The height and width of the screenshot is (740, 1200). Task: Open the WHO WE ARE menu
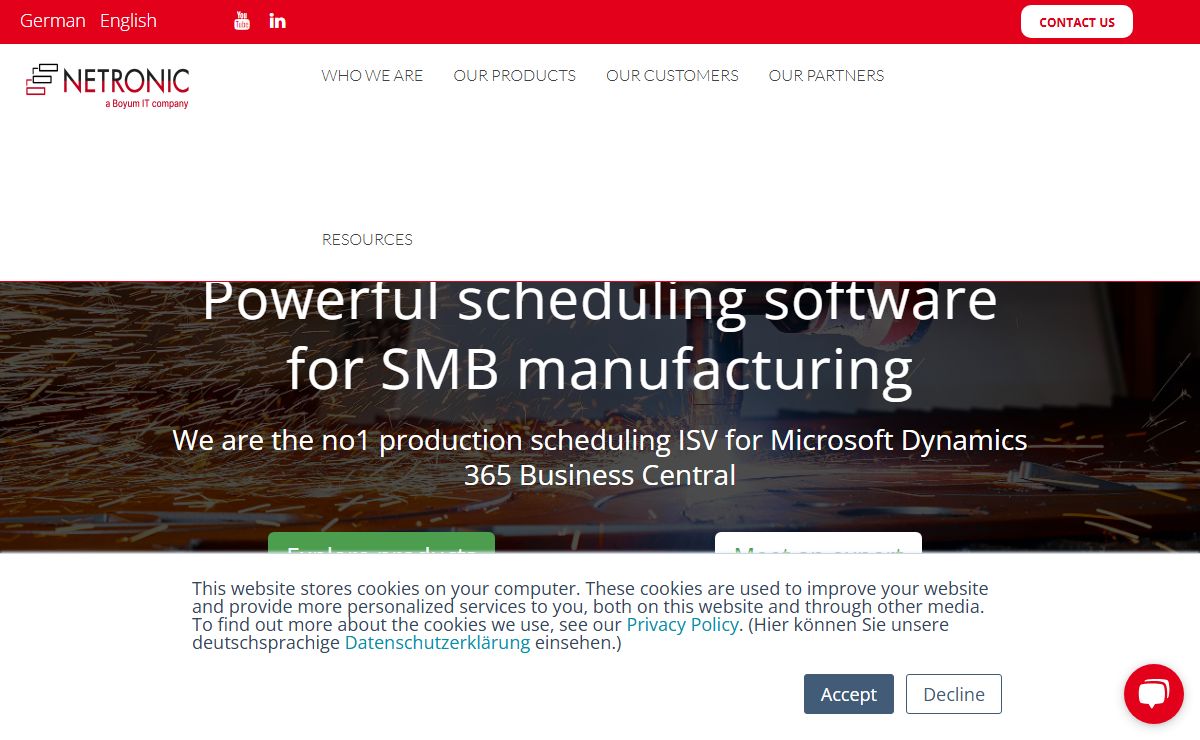(372, 75)
